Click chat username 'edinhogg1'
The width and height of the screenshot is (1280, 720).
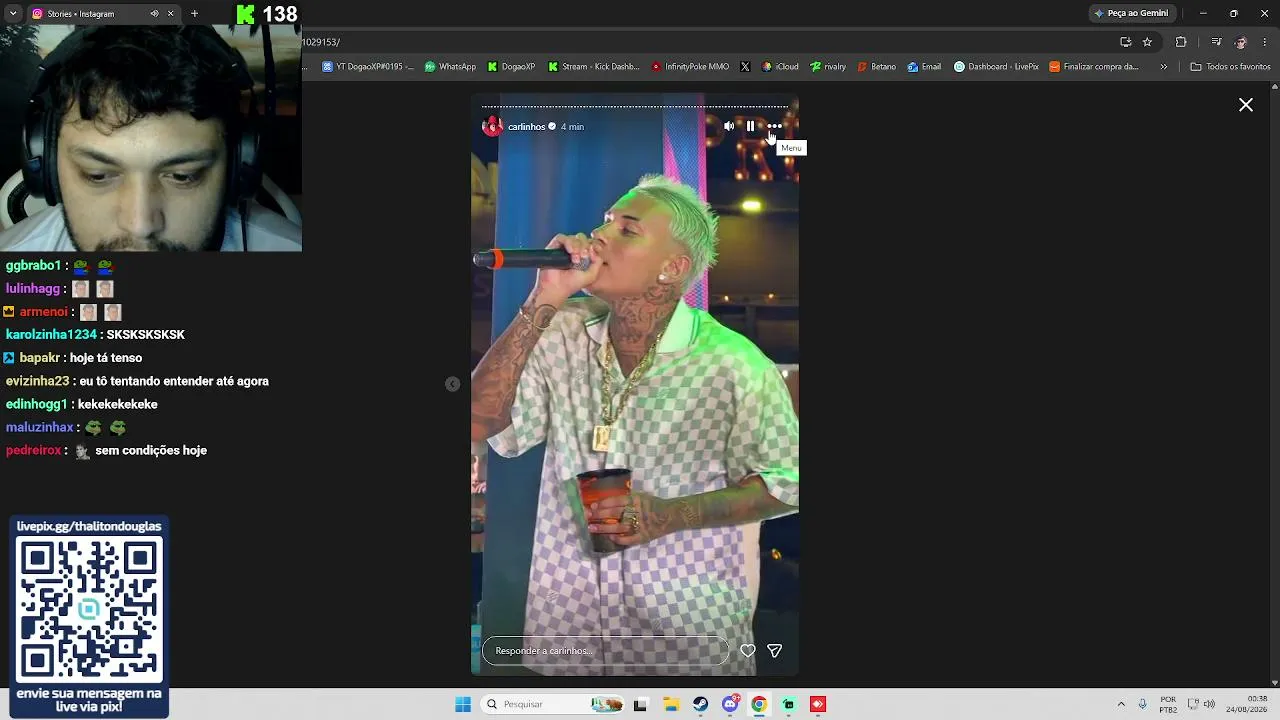pos(36,404)
